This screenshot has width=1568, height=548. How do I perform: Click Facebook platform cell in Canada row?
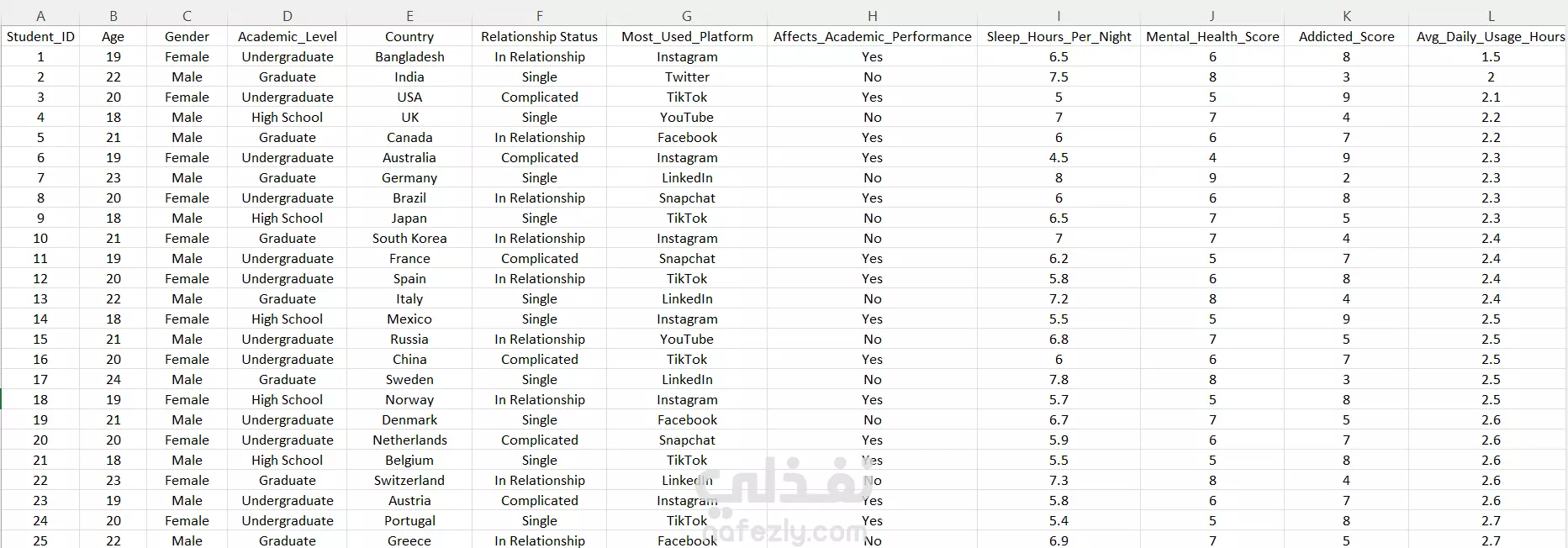pos(687,137)
